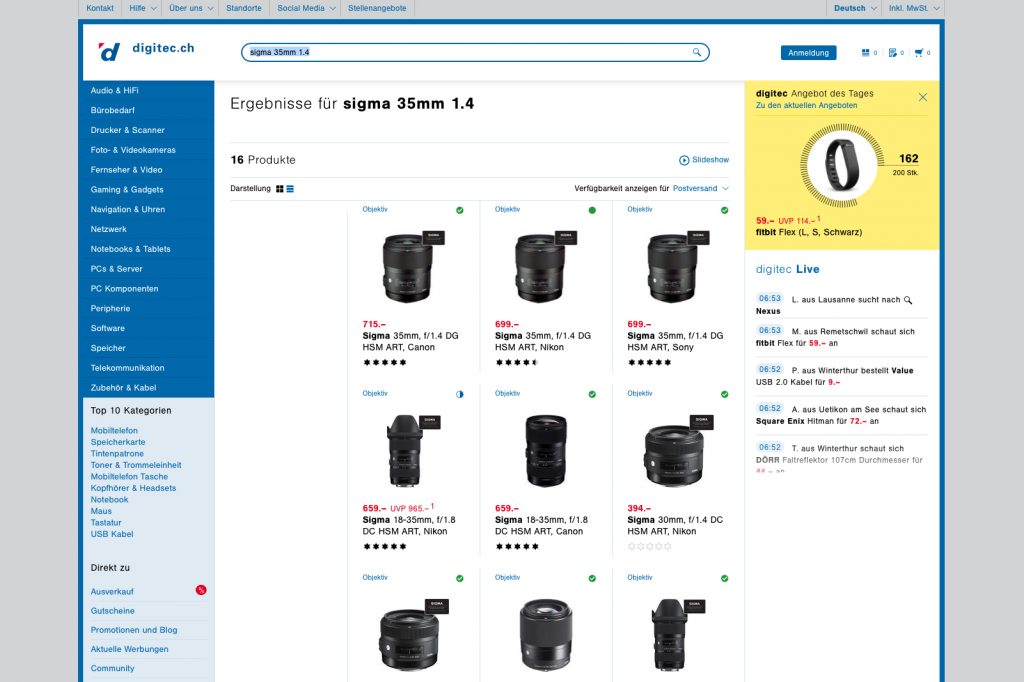Open the Inkl. MwSt. dropdown
Viewport: 1024px width, 682px height.
click(x=914, y=8)
